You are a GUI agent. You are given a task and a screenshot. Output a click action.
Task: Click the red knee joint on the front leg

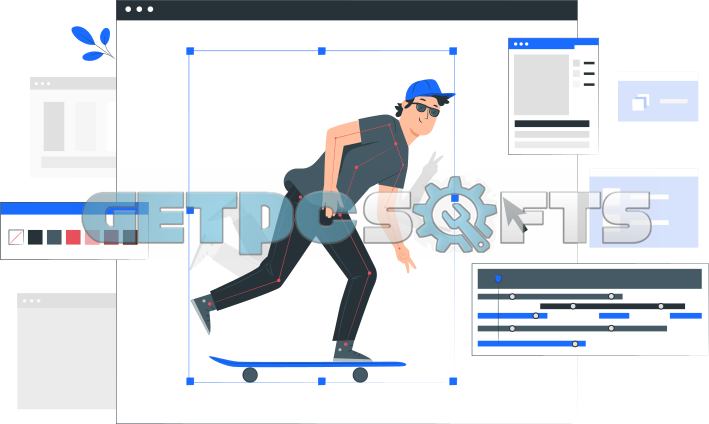coord(369,273)
